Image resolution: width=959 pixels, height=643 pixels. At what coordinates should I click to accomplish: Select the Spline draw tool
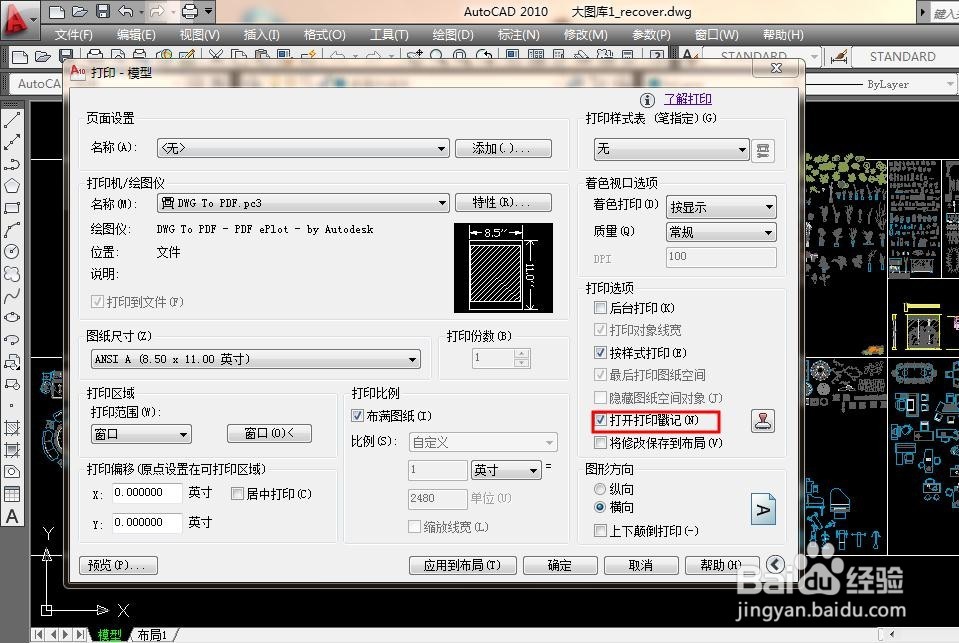[x=12, y=295]
